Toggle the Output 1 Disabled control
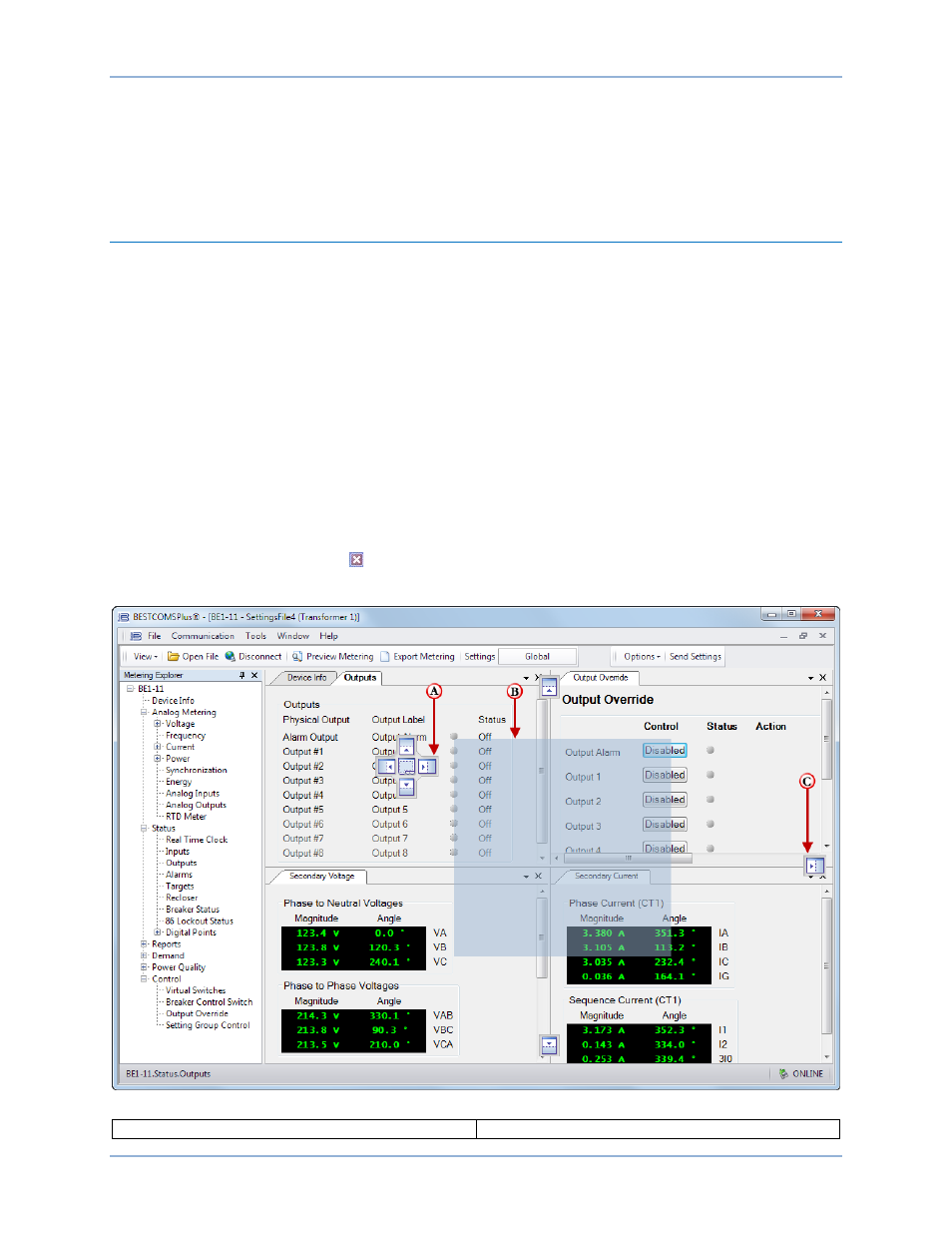This screenshot has height=1233, width=952. click(665, 775)
